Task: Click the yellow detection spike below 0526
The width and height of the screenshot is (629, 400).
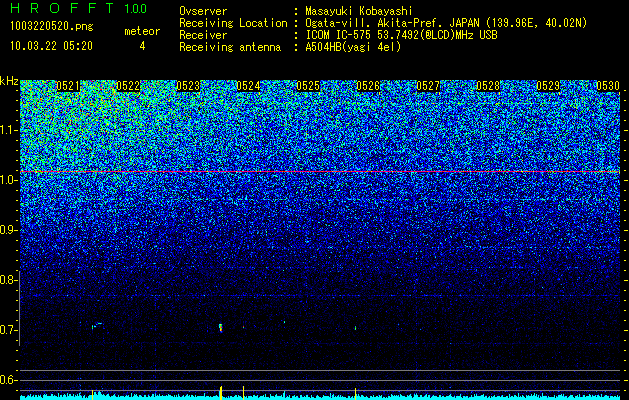Action: point(355,394)
